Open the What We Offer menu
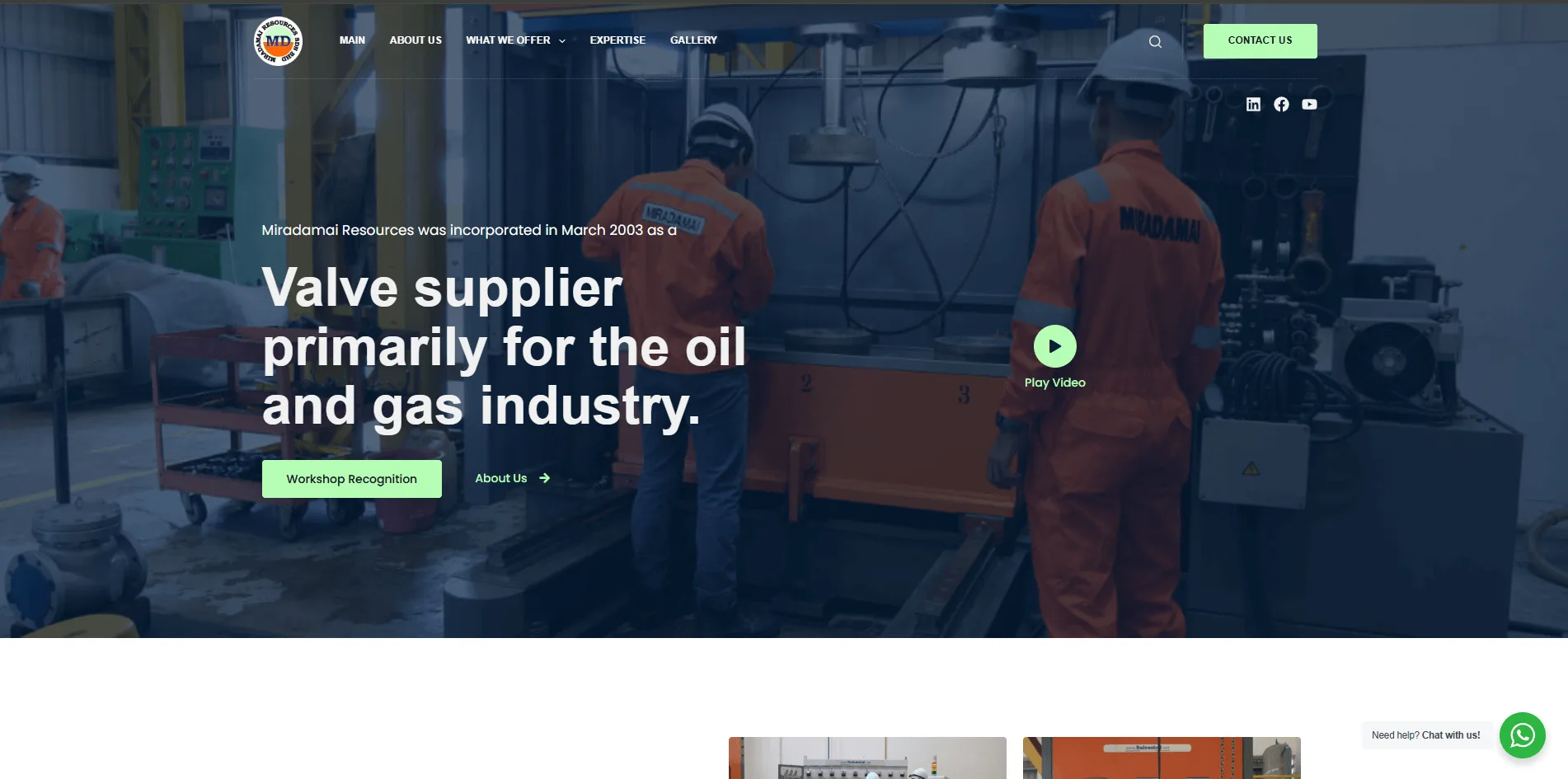 (x=508, y=40)
